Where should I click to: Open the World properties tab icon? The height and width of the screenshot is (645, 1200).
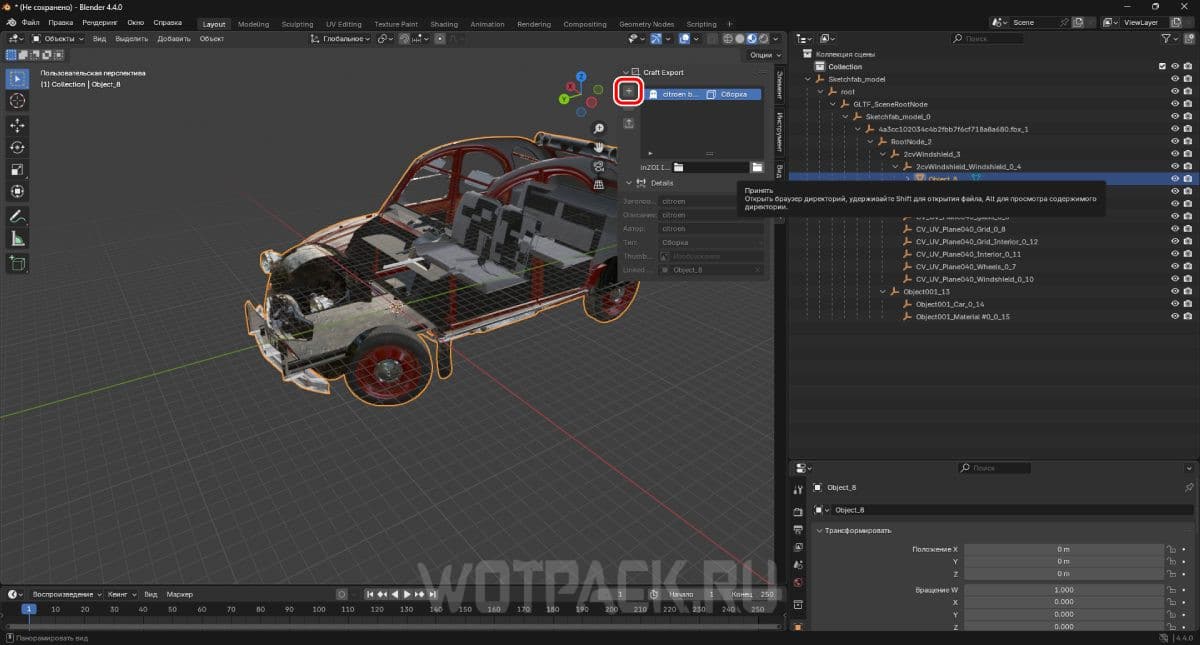point(798,583)
